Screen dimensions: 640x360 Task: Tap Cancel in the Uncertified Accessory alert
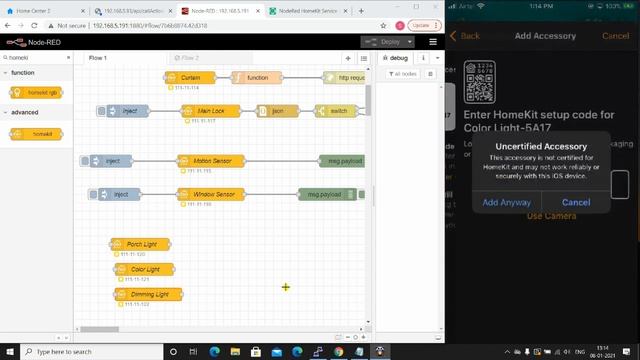tap(576, 202)
